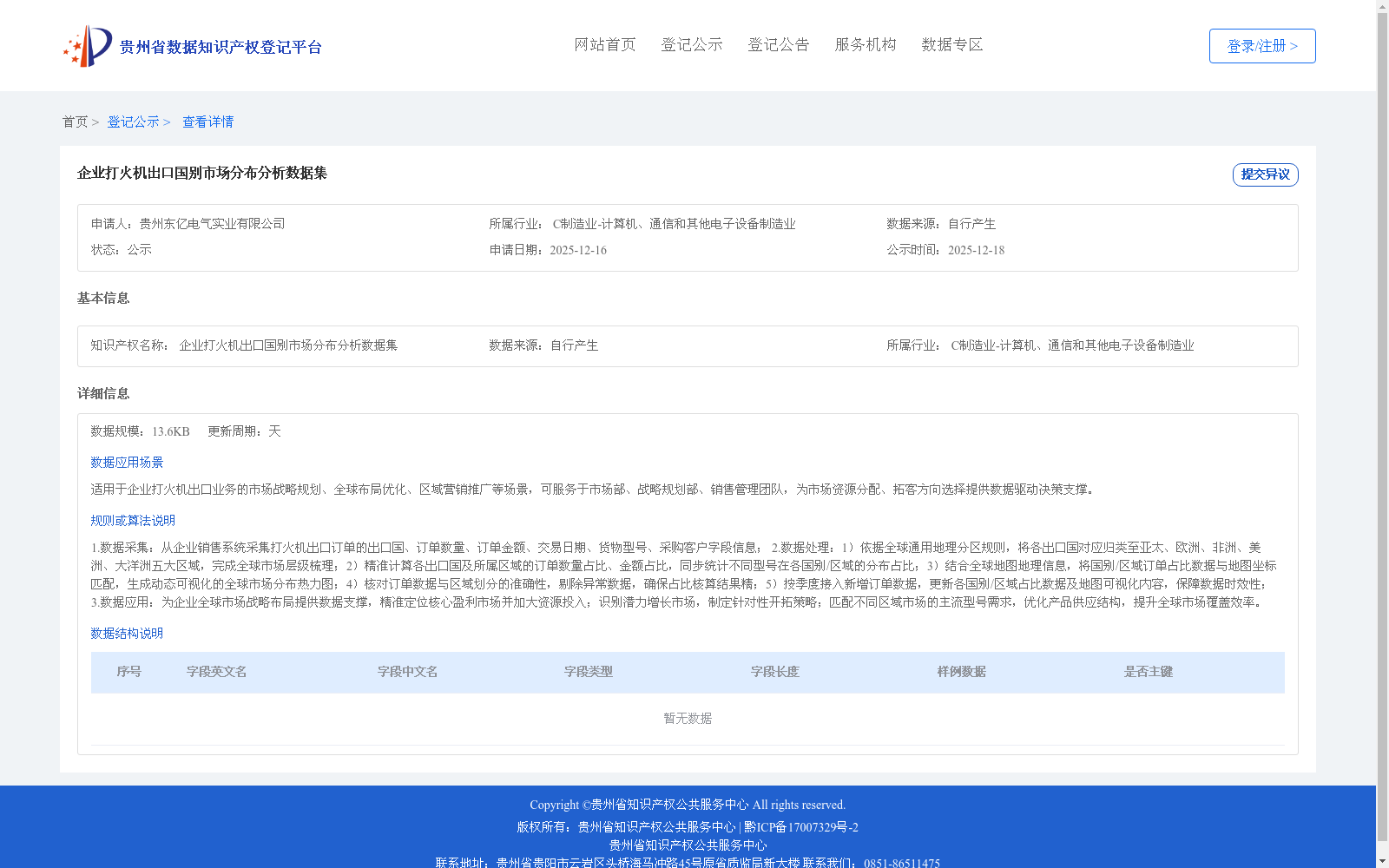Click the 详细信息 section heading
This screenshot has height=868, width=1389.
pyautogui.click(x=103, y=394)
